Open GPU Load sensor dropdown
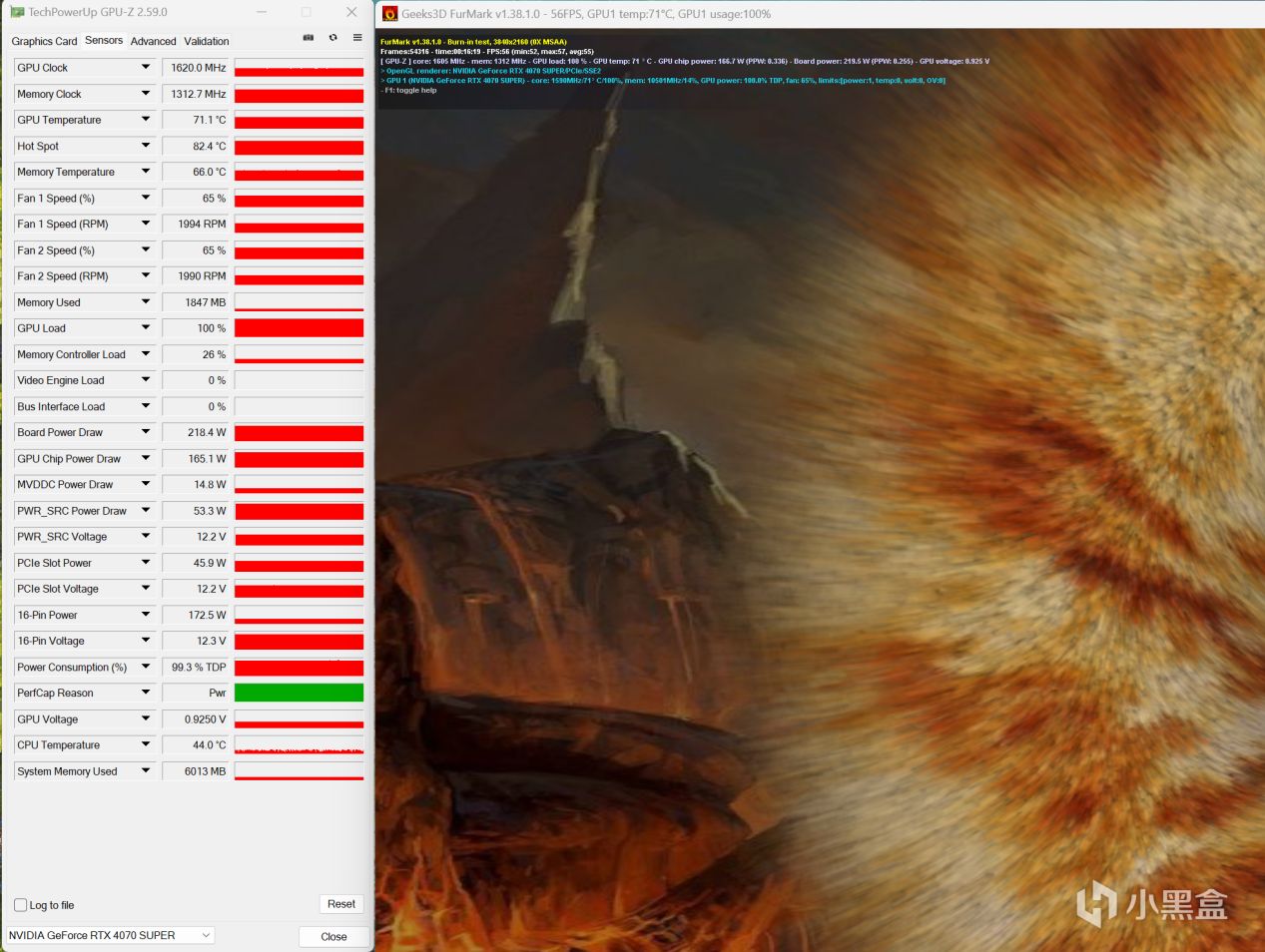 pos(146,328)
